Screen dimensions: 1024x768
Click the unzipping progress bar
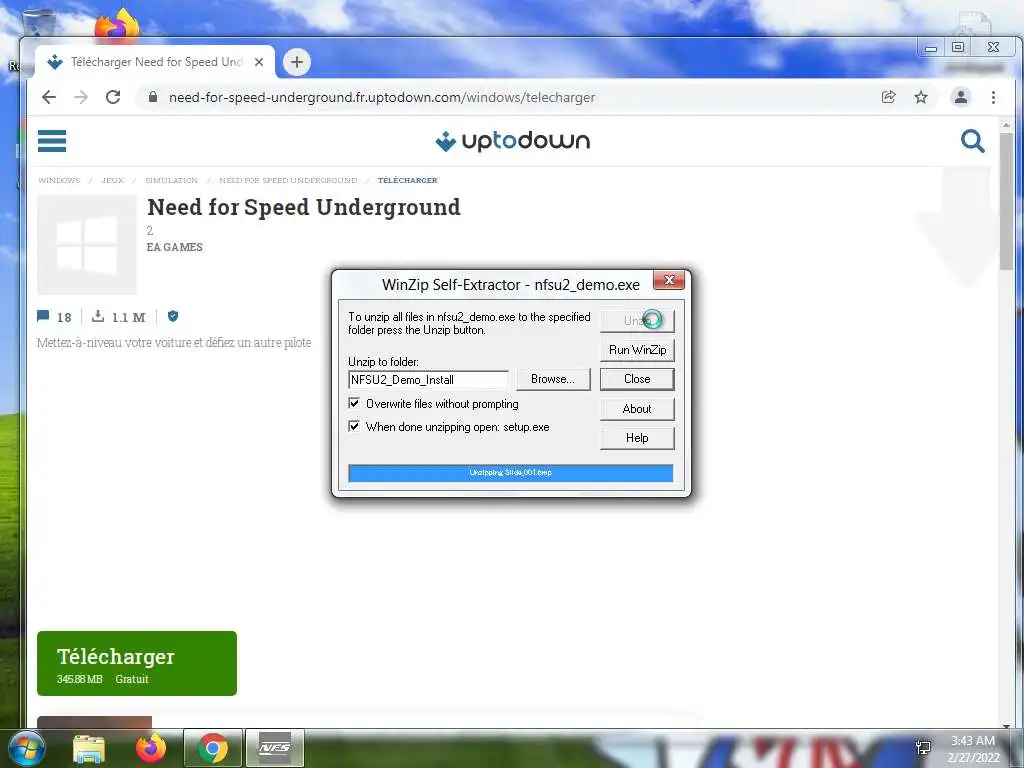coord(511,473)
